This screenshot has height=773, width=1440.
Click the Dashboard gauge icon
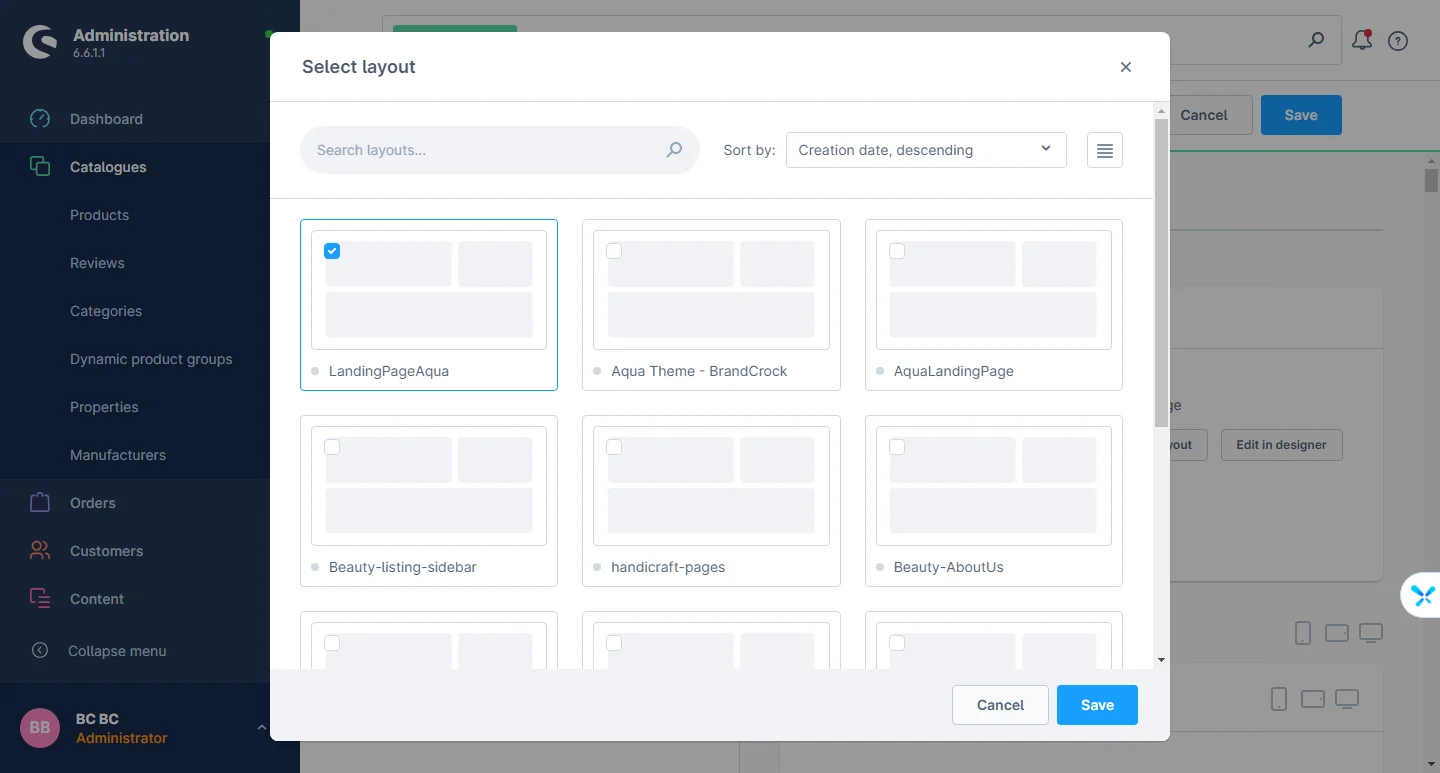[x=40, y=119]
